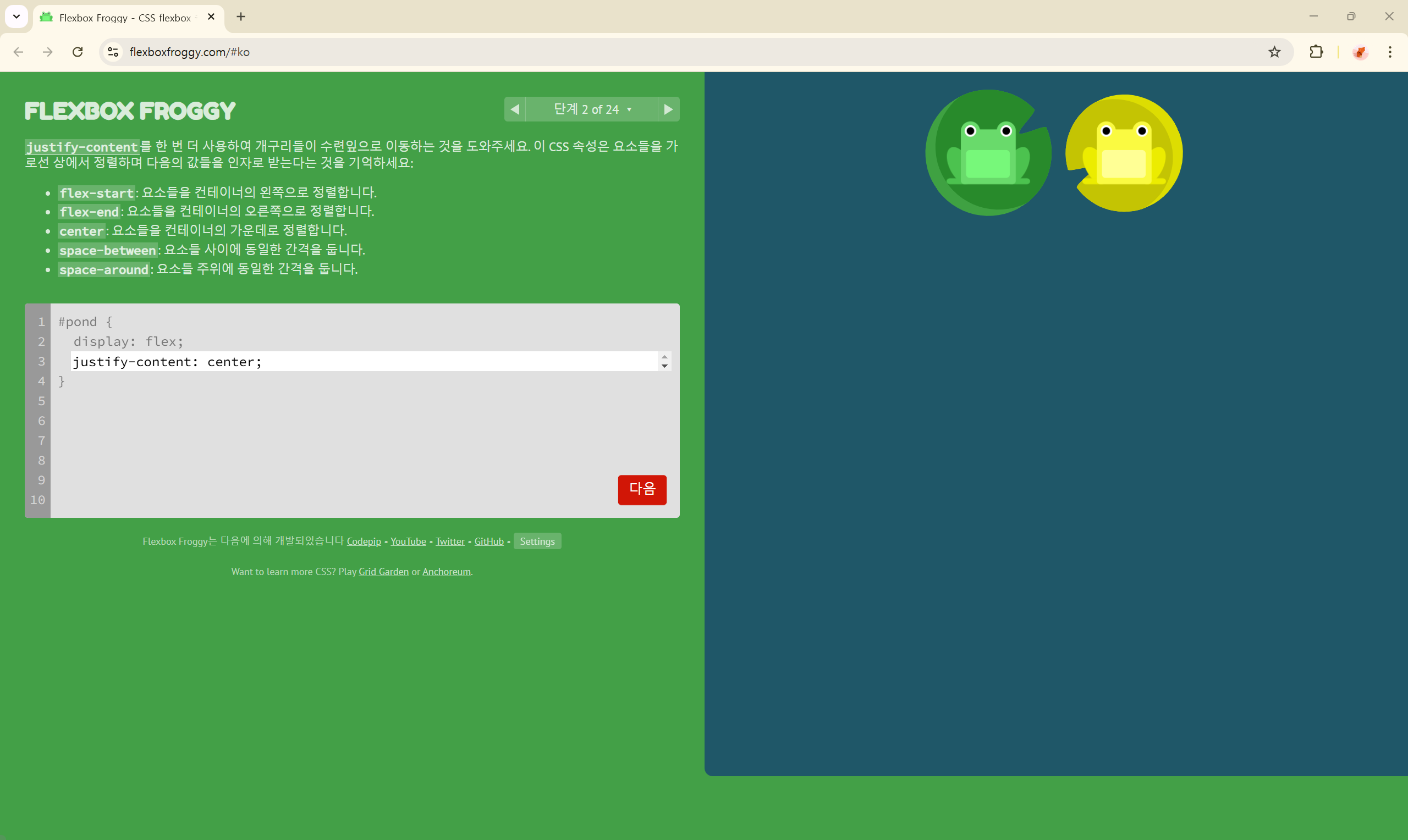This screenshot has height=840, width=1408.
Task: Open the browser extensions puzzle icon
Action: click(1316, 52)
